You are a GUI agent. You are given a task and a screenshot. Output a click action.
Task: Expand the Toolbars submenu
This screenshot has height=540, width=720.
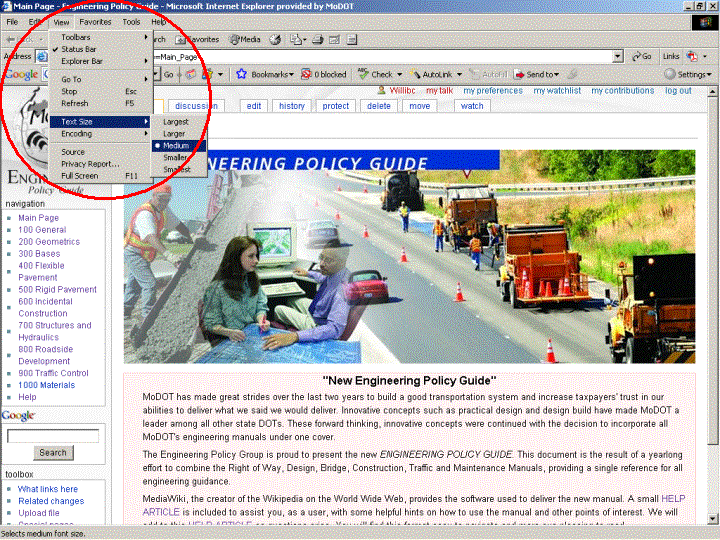[101, 37]
